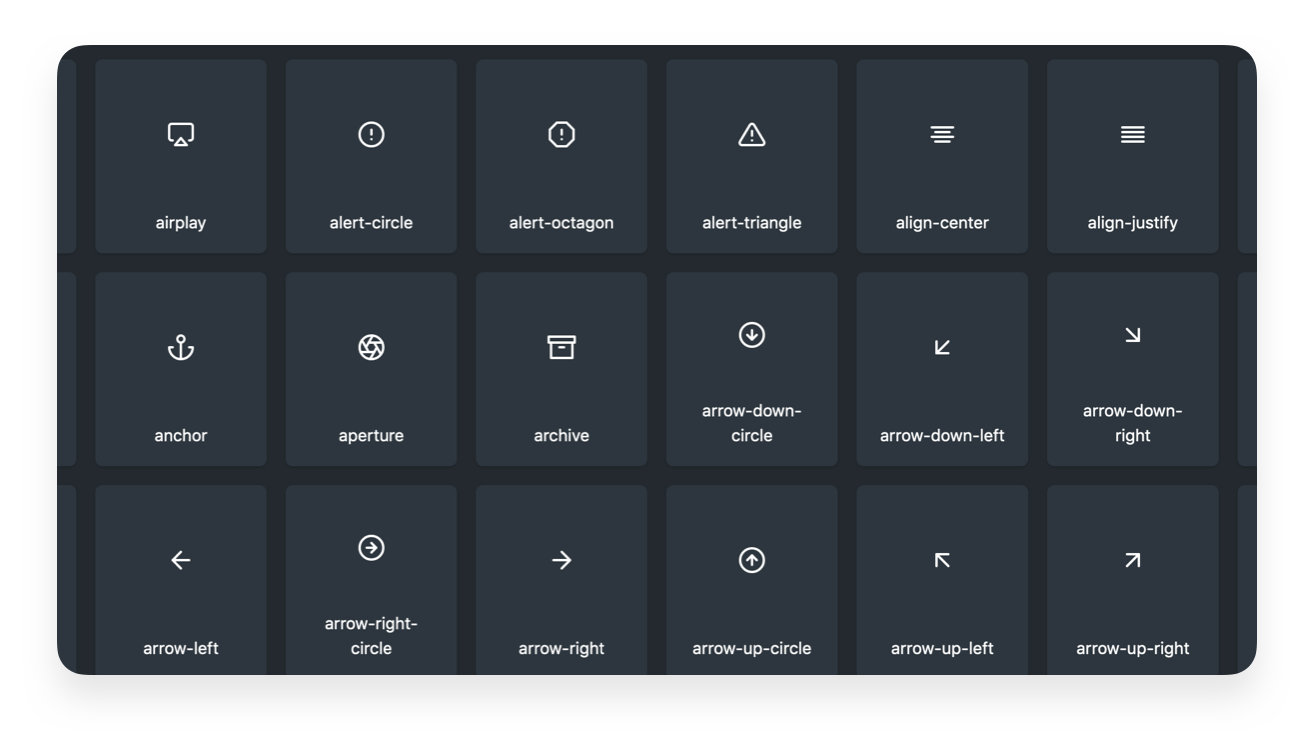Select the align-center icon
Screen dimensions: 1314x741
coord(941,134)
